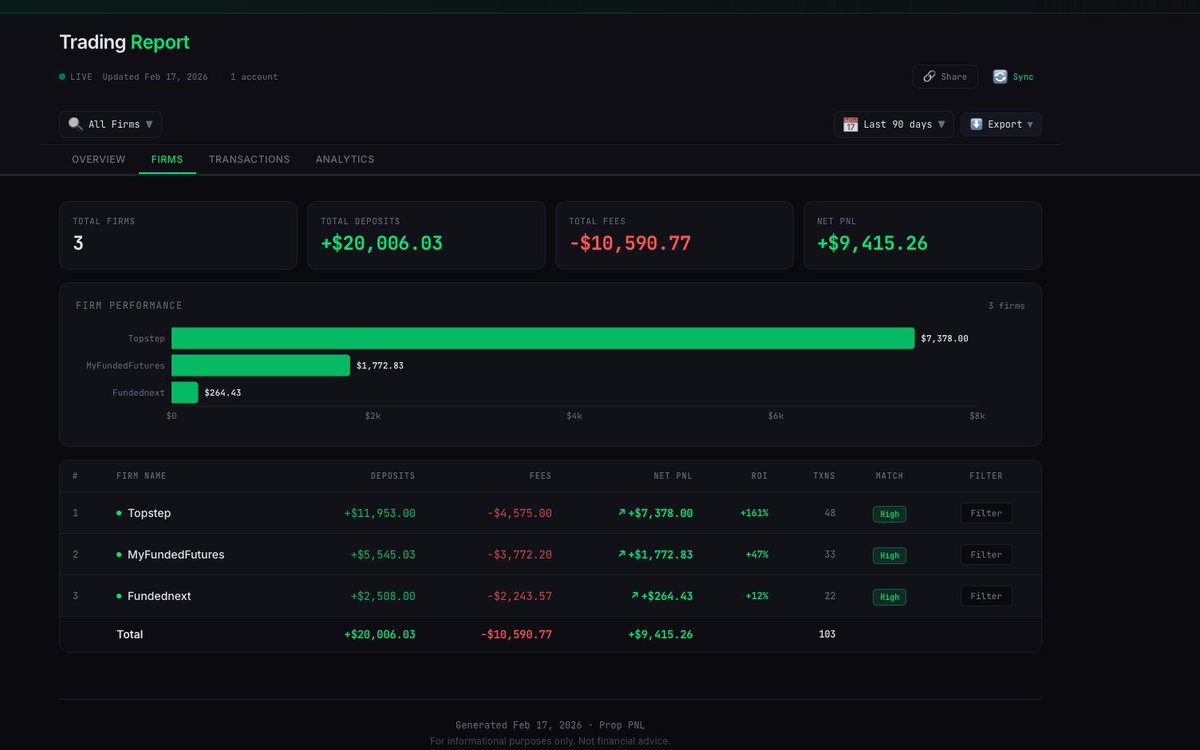Click the $7,378.00 chart bar label

click(944, 338)
